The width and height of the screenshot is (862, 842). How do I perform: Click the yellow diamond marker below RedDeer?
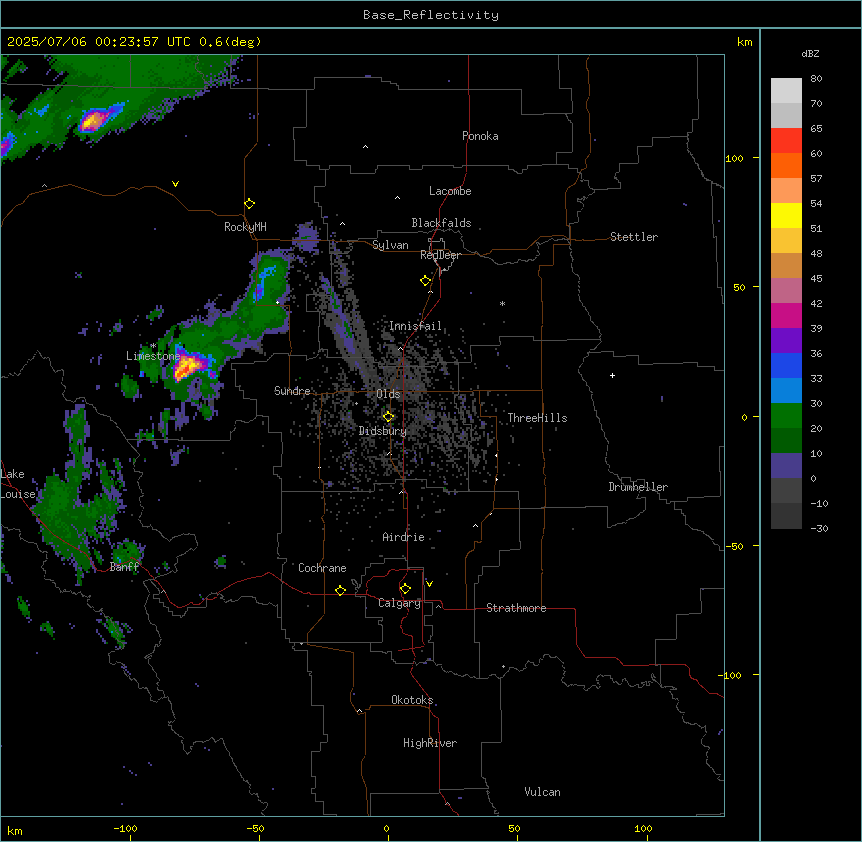425,280
